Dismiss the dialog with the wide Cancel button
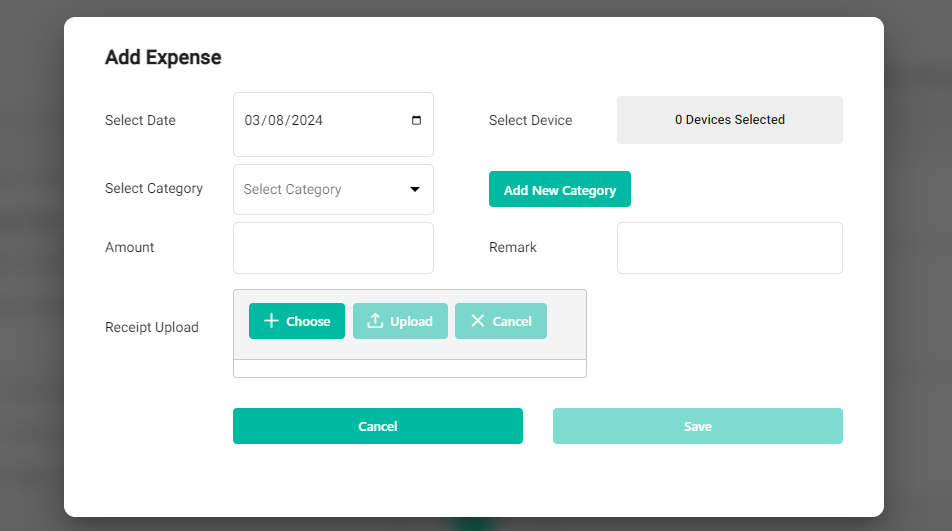This screenshot has height=531, width=952. pos(377,426)
